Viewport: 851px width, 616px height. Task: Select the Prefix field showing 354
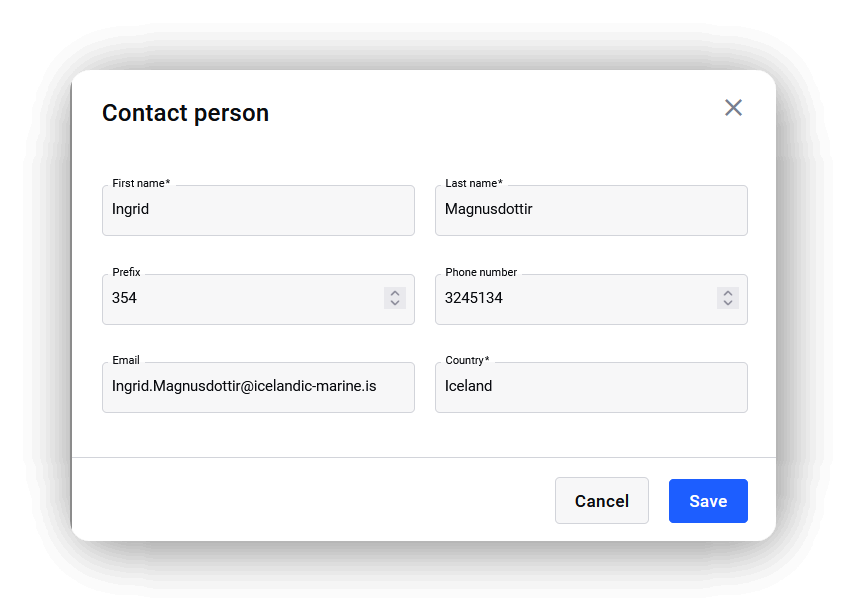click(258, 300)
